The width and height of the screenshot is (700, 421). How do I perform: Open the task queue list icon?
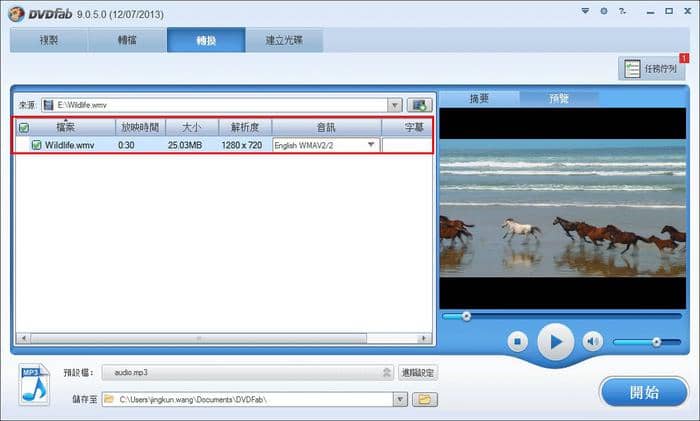pyautogui.click(x=632, y=69)
